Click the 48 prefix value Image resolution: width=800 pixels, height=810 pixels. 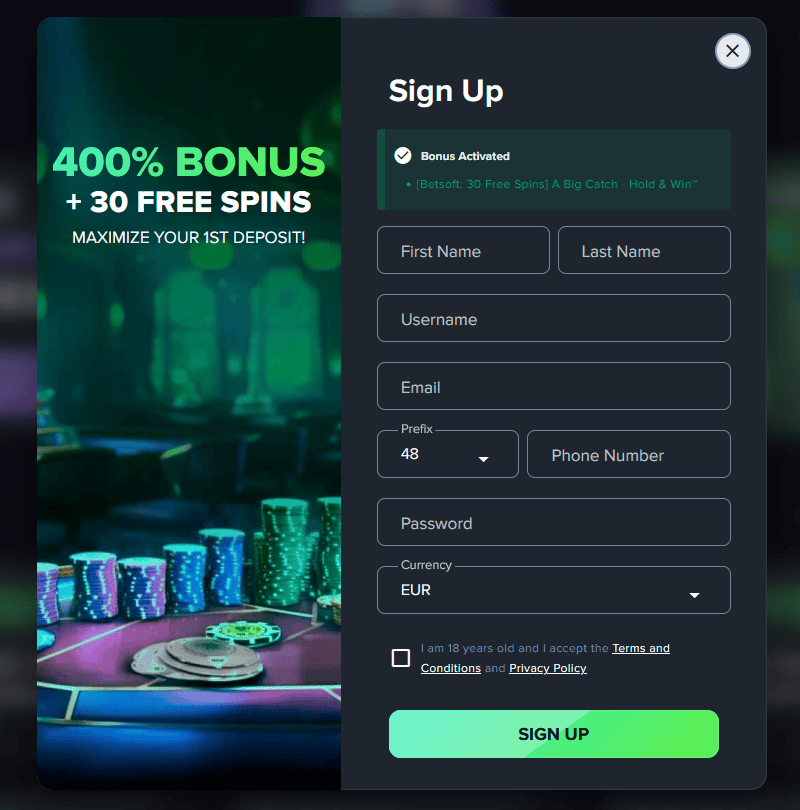click(410, 454)
